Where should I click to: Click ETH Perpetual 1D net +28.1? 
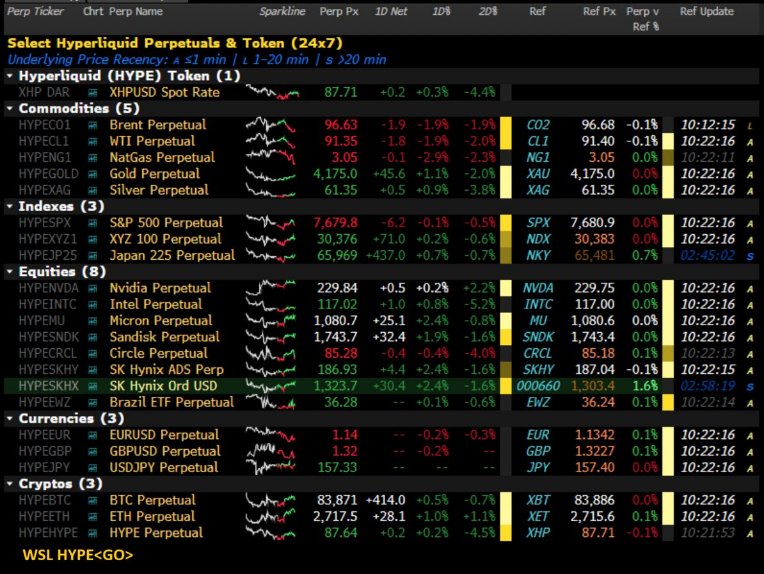pos(389,517)
